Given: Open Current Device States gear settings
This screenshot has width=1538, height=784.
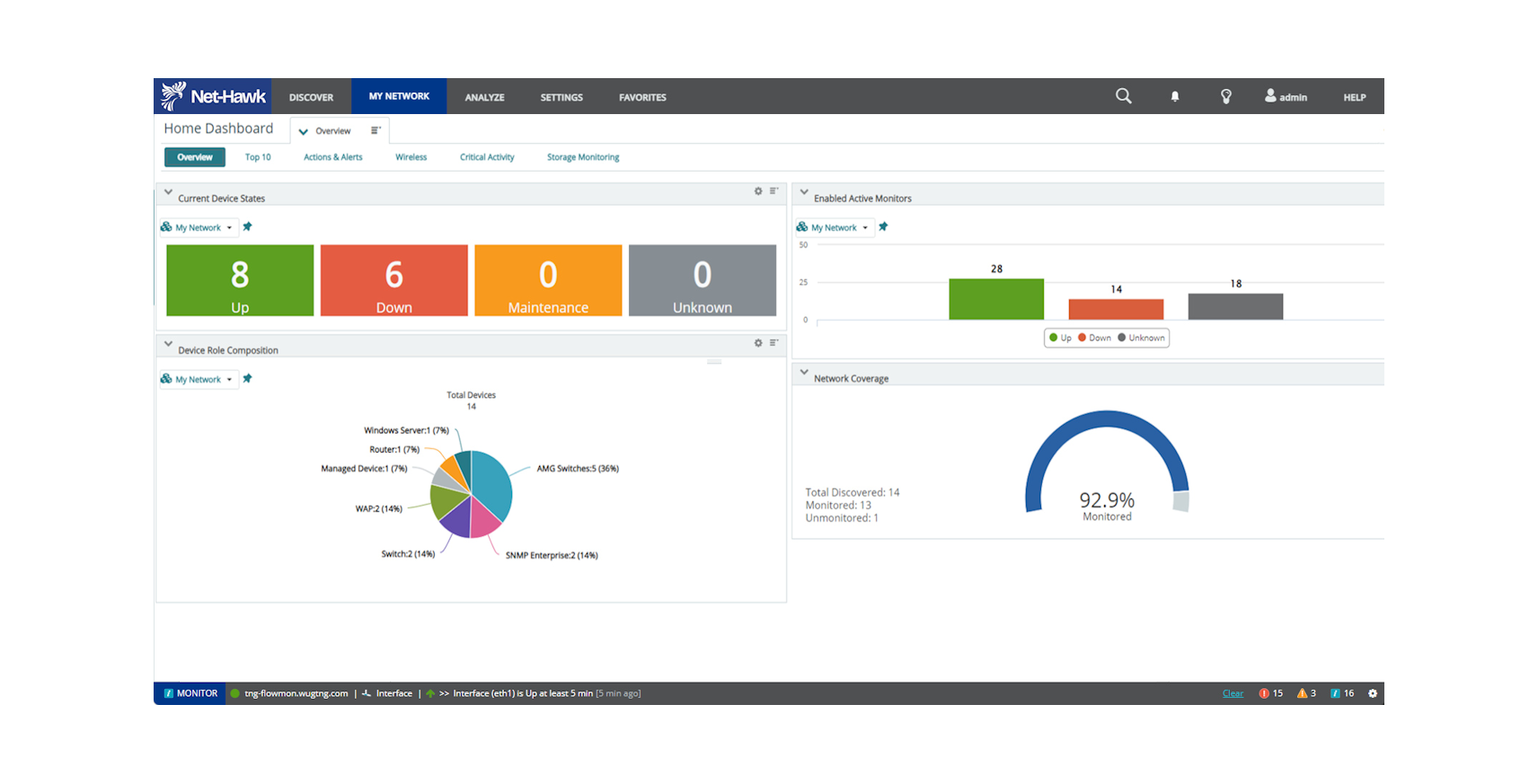Looking at the screenshot, I should pos(758,191).
